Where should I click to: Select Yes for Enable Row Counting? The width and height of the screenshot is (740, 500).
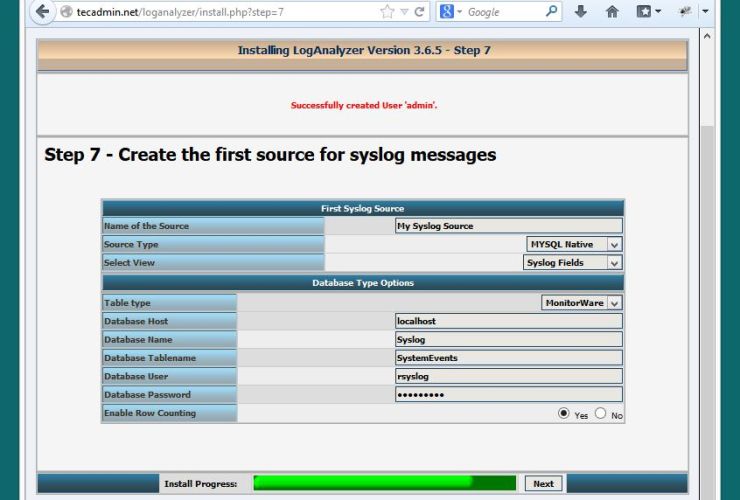pos(564,413)
